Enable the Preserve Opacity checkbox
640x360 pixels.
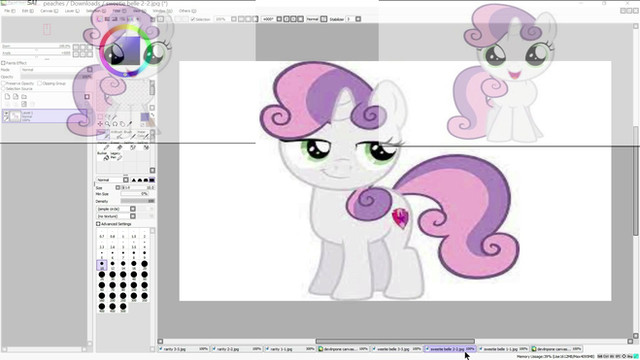tap(3, 83)
